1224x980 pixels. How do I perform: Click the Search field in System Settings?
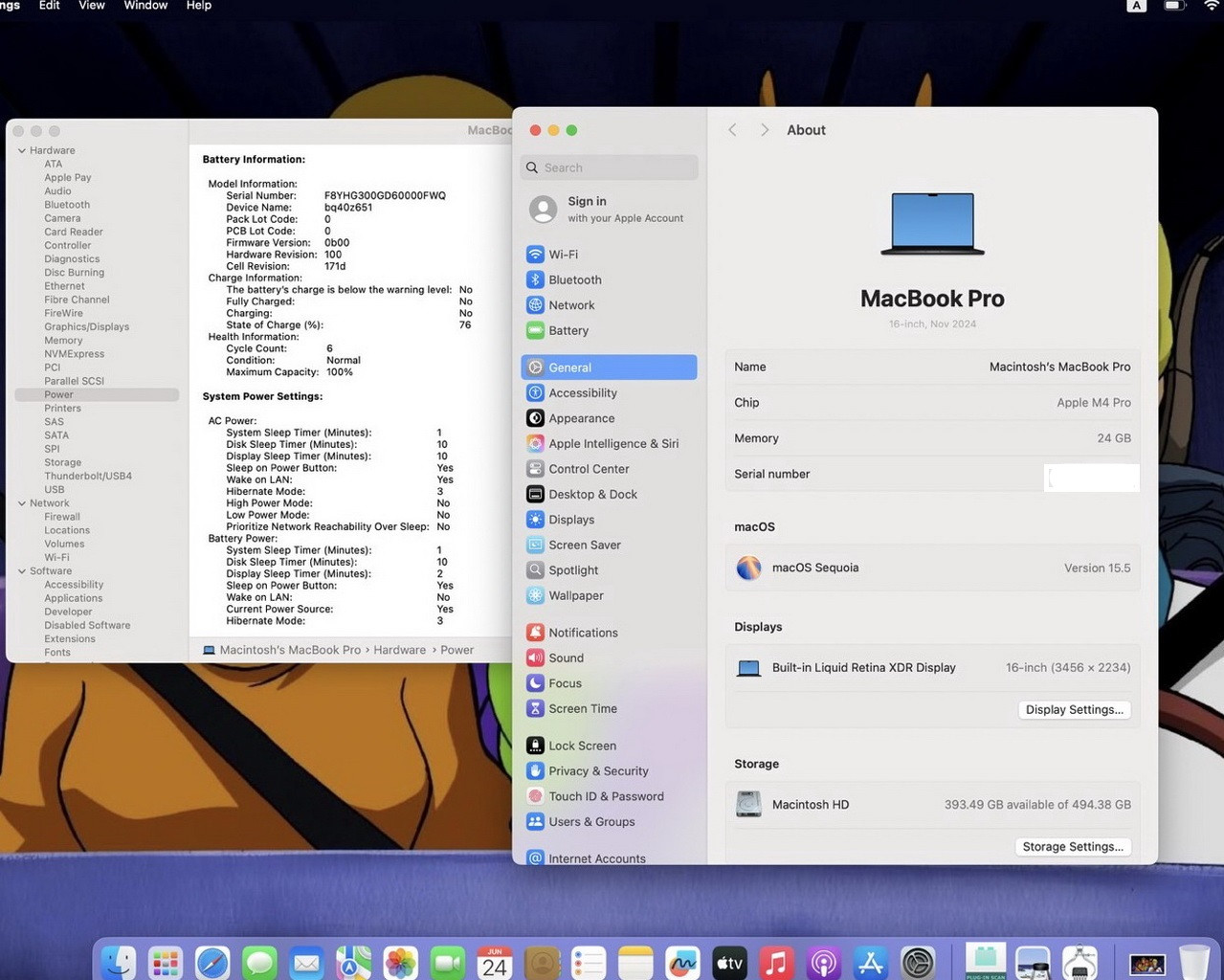tap(609, 167)
